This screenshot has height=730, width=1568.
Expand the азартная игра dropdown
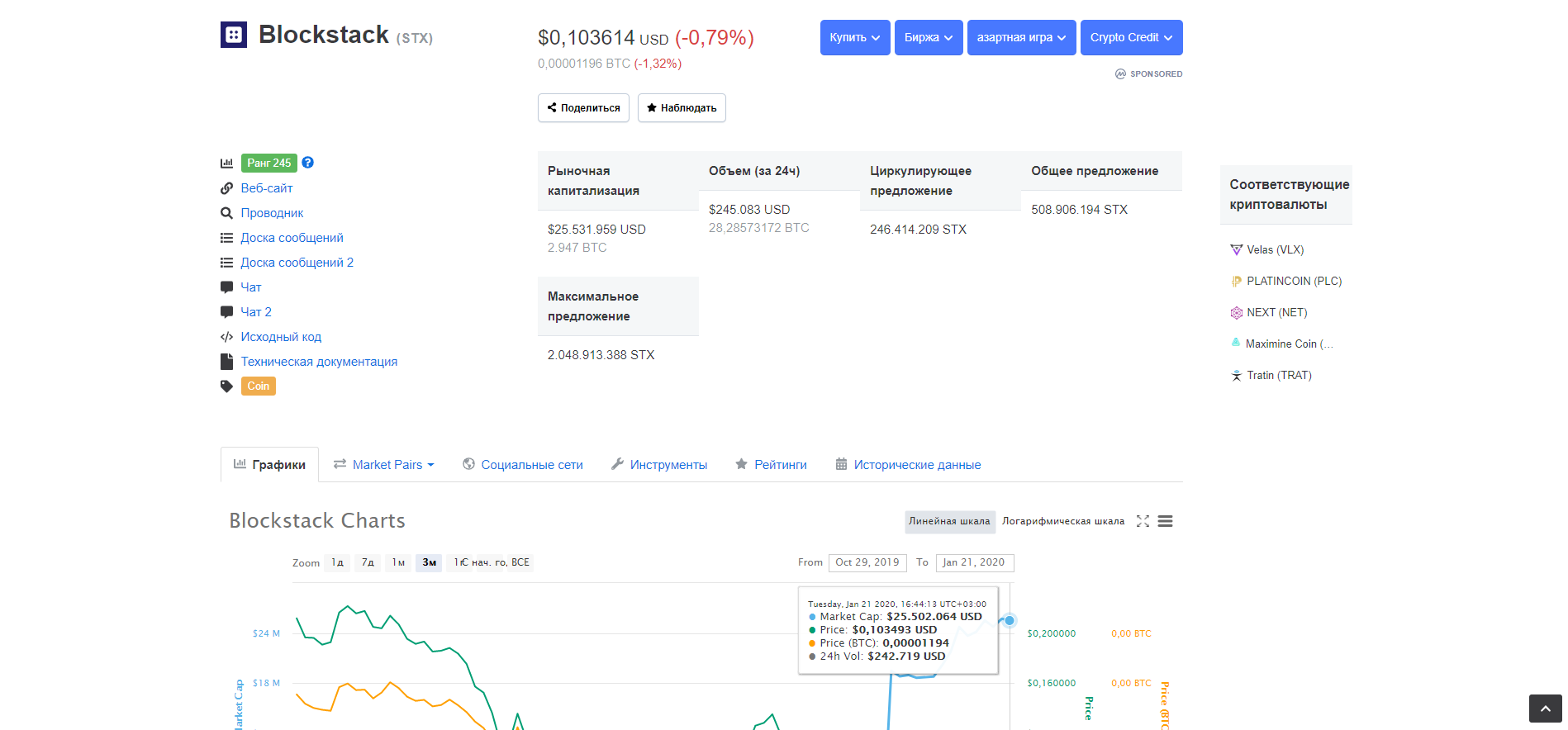point(1021,37)
